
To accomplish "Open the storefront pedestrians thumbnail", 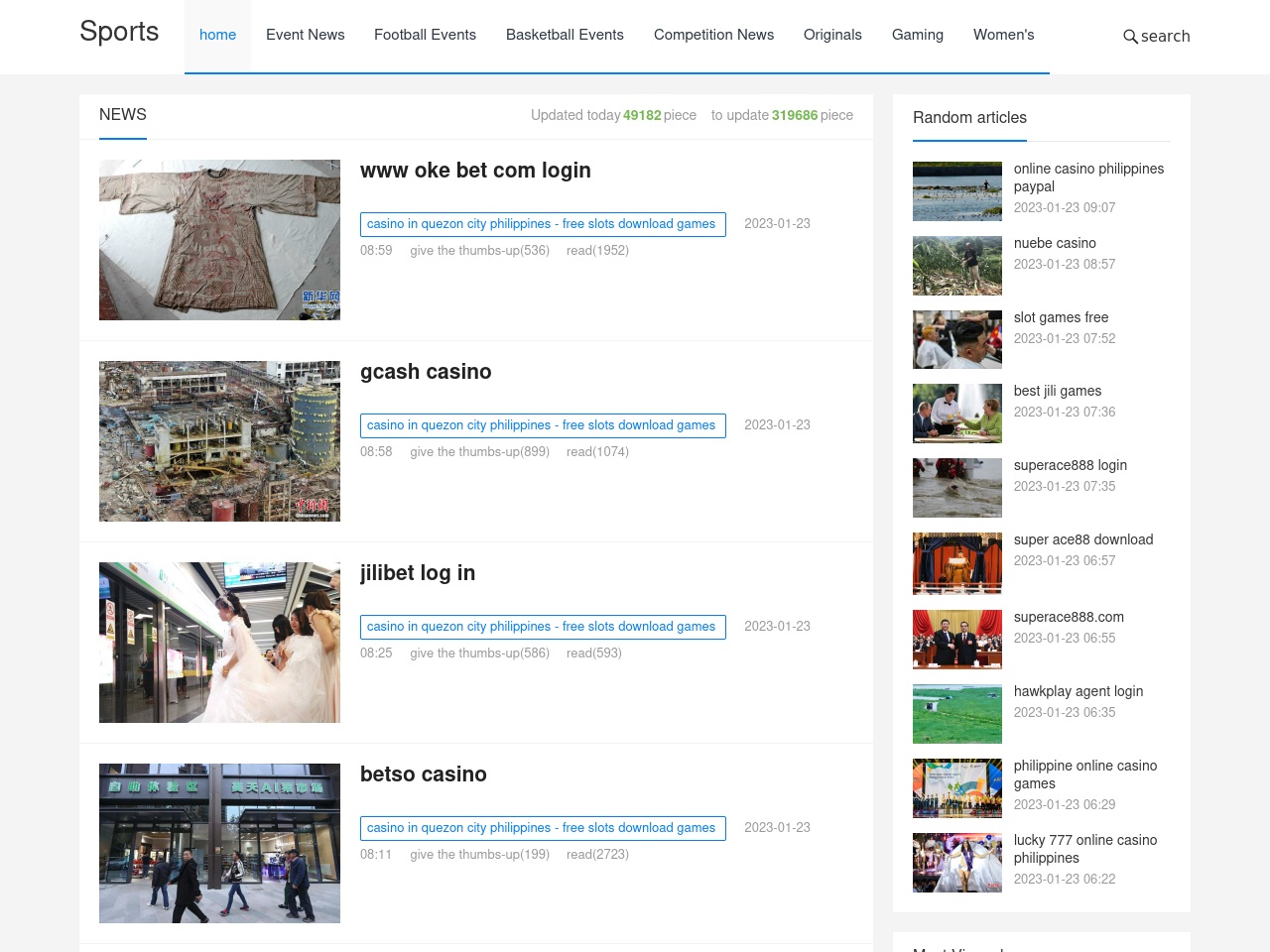I will [x=219, y=844].
